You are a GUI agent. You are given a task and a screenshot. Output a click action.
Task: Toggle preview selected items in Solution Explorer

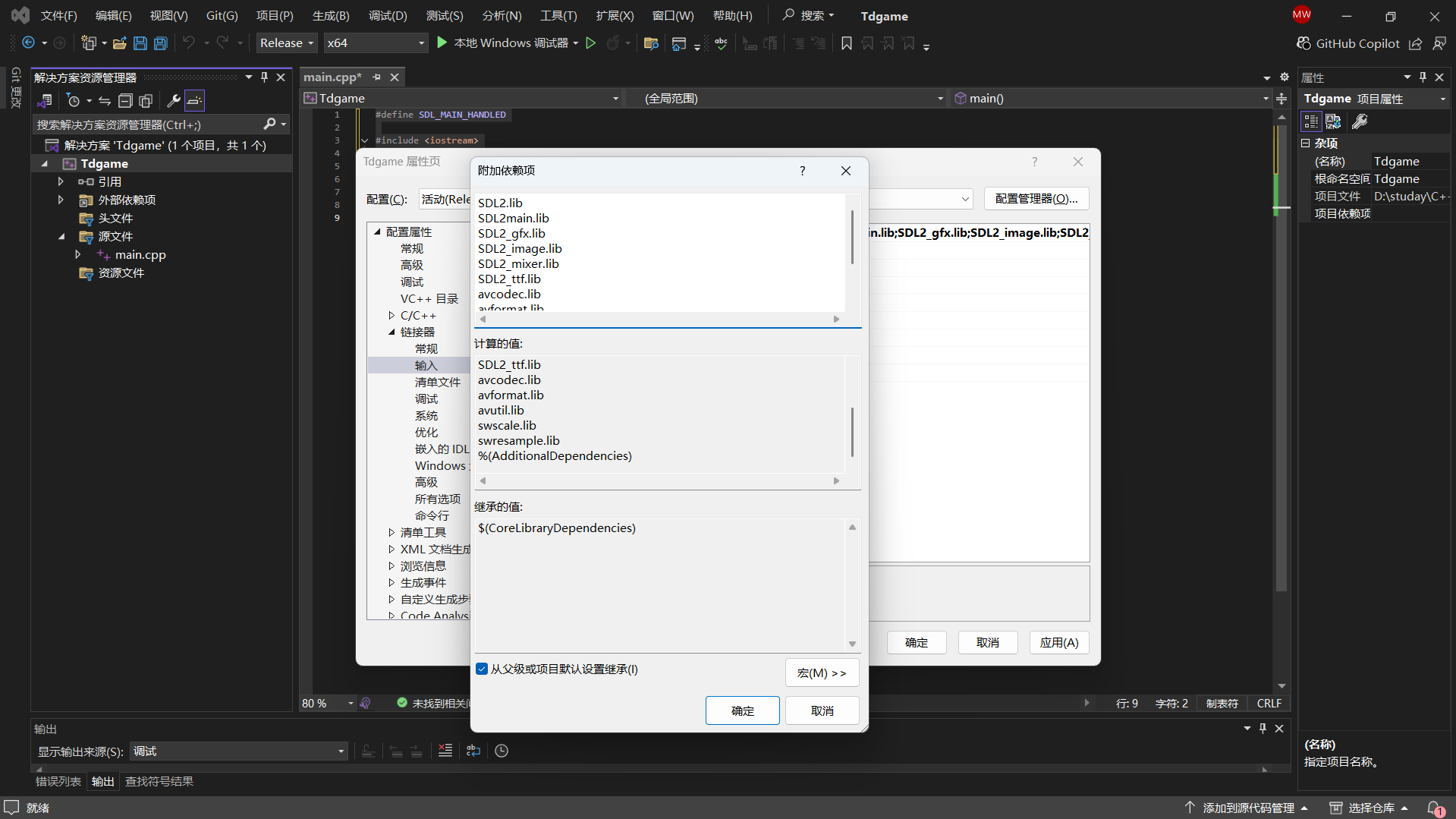click(x=195, y=100)
